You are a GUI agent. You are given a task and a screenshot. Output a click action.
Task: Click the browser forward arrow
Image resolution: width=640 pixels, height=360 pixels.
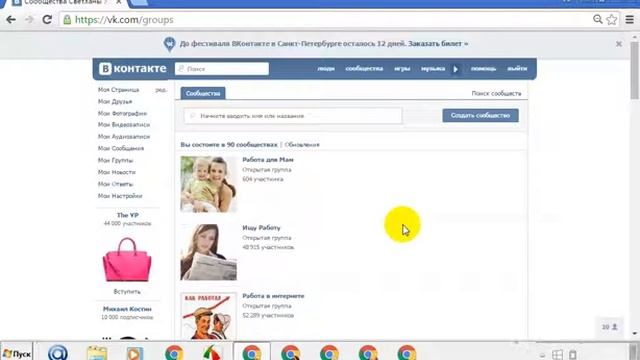point(29,20)
